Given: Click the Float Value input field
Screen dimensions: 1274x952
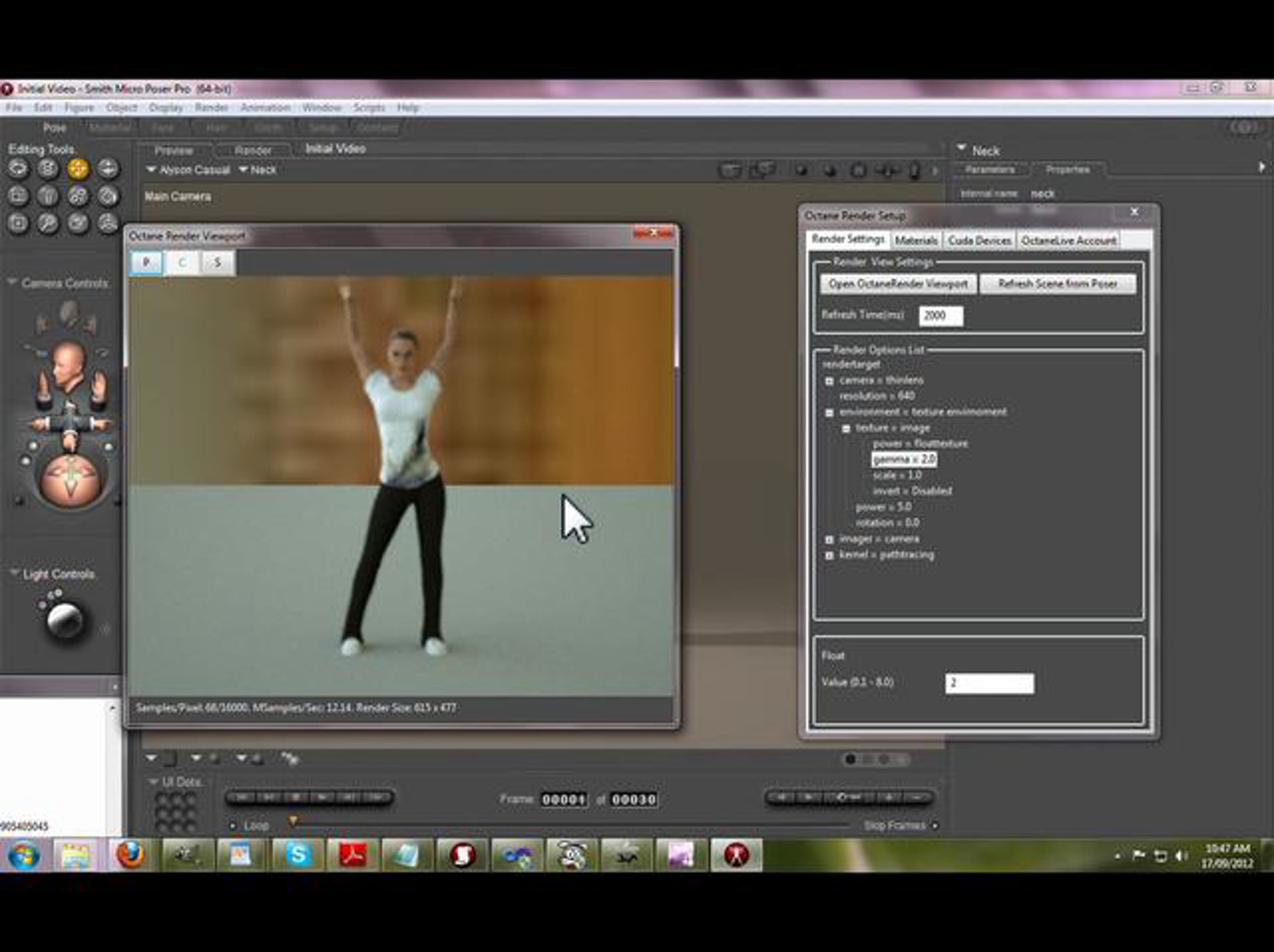Looking at the screenshot, I should (989, 684).
